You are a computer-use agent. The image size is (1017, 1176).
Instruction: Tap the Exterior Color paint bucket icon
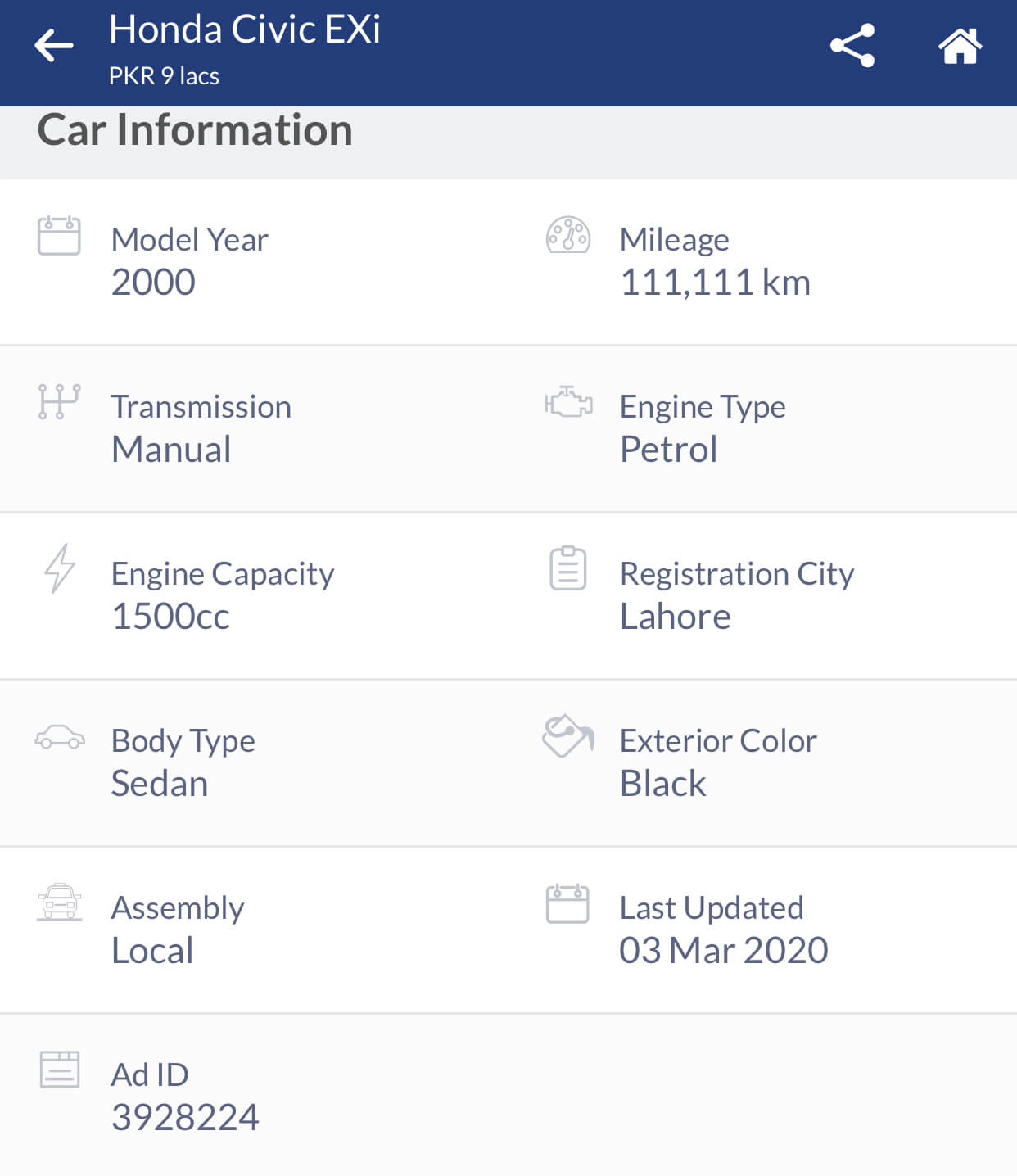tap(567, 735)
